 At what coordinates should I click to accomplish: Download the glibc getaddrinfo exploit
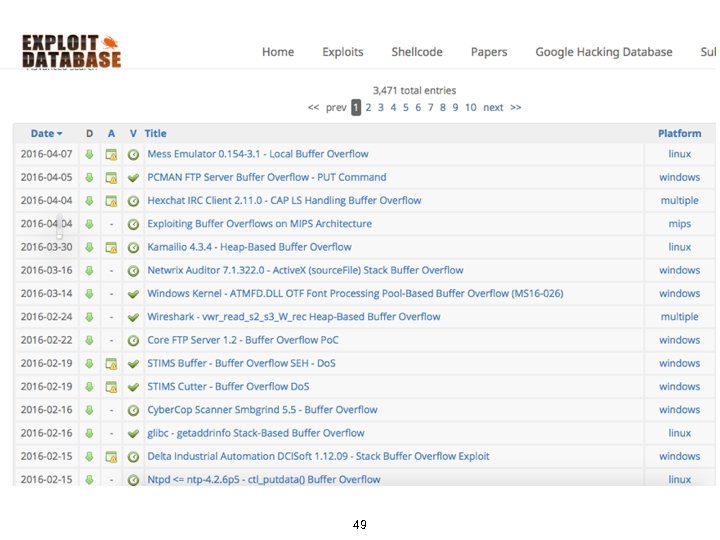click(89, 433)
